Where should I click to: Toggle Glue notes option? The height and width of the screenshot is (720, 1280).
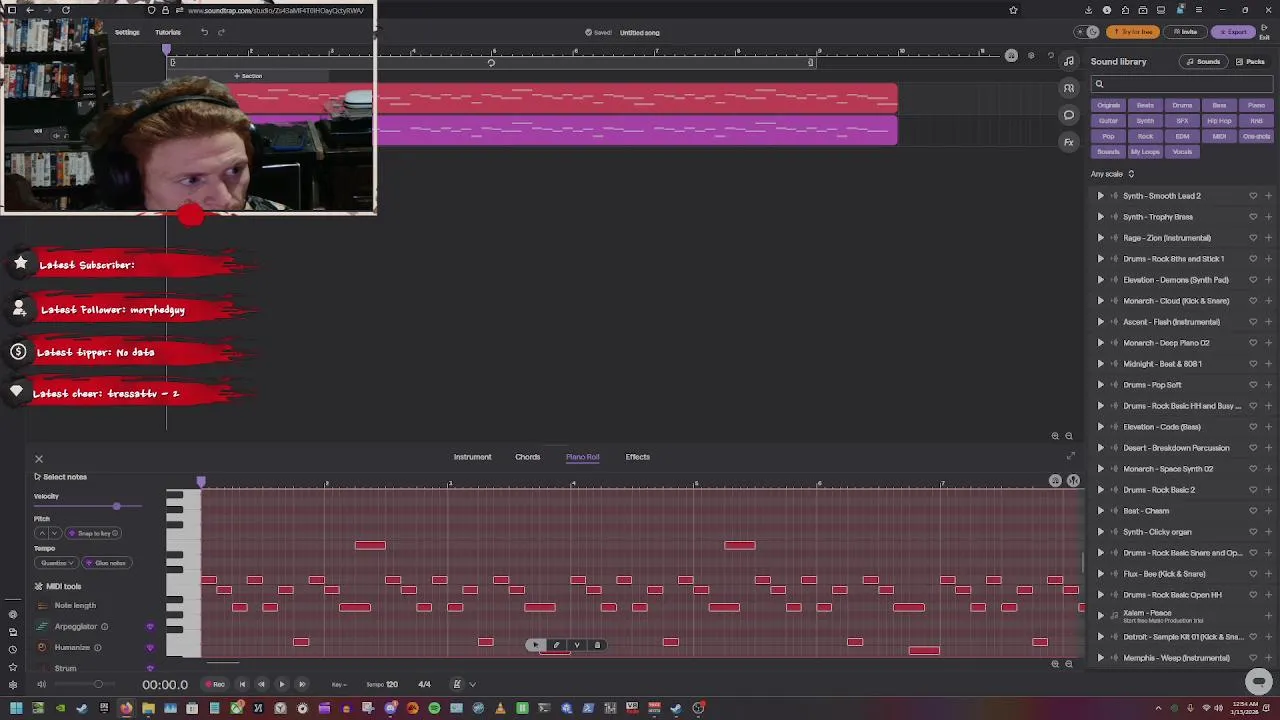107,563
